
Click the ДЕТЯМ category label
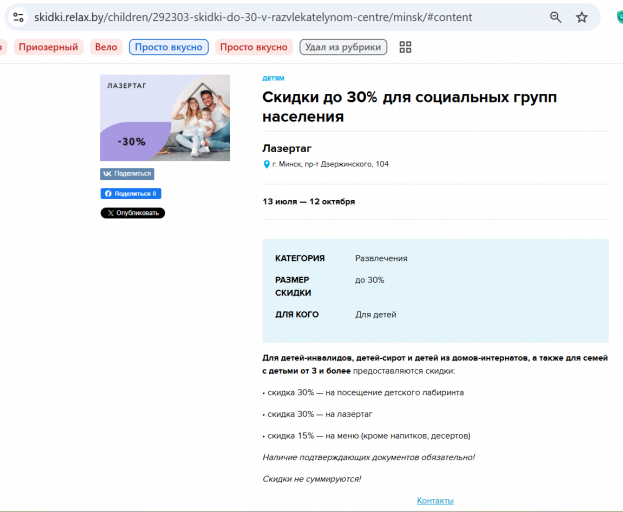point(273,78)
